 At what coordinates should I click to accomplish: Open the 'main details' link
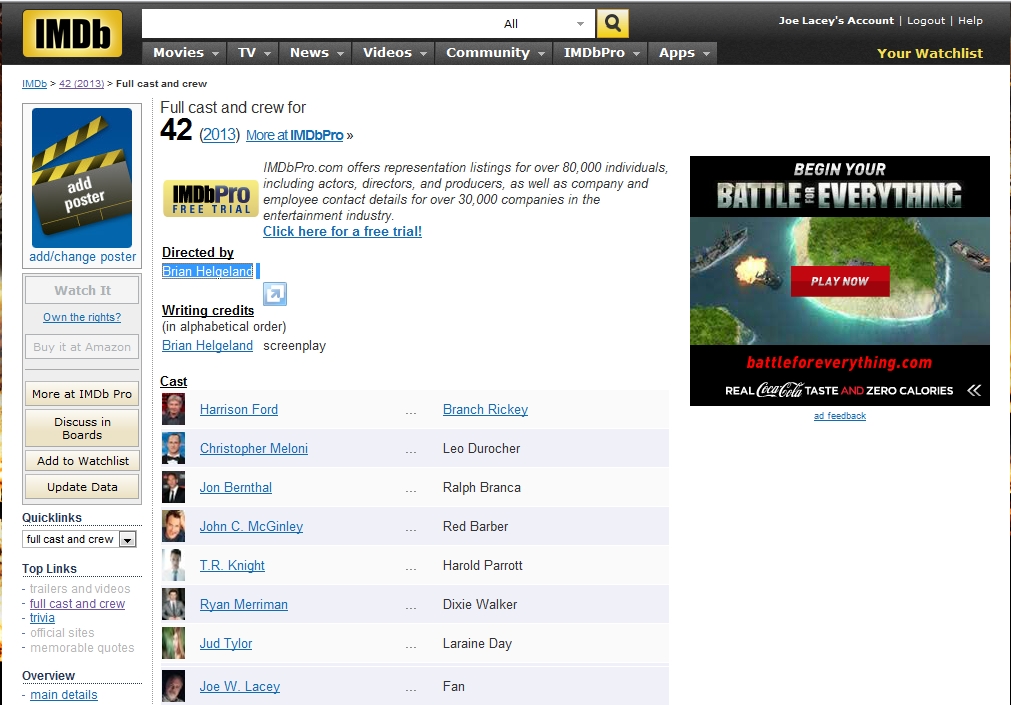[x=64, y=695]
